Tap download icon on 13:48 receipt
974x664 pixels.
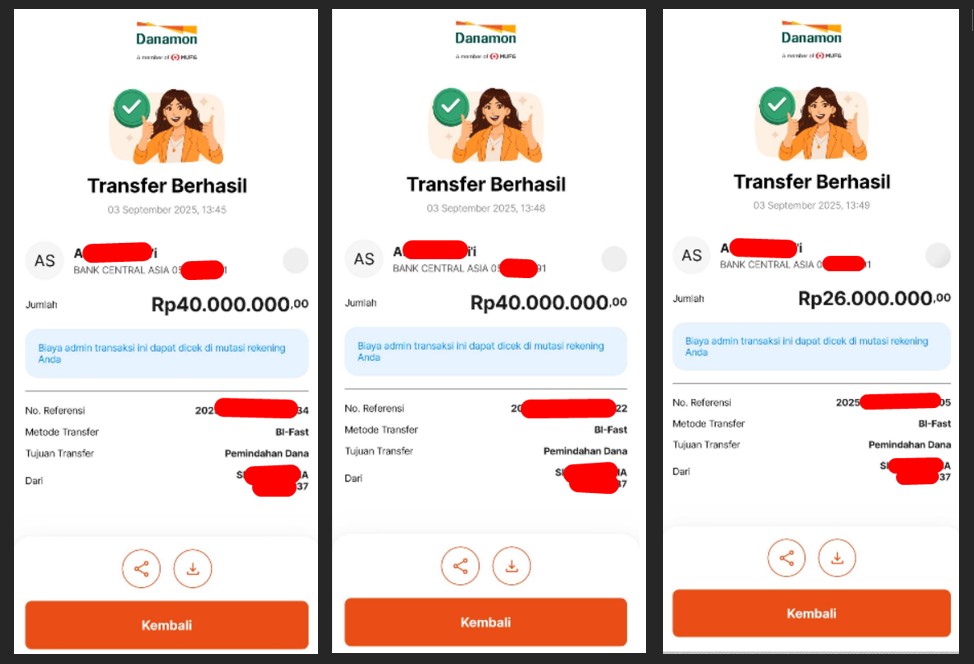[512, 566]
